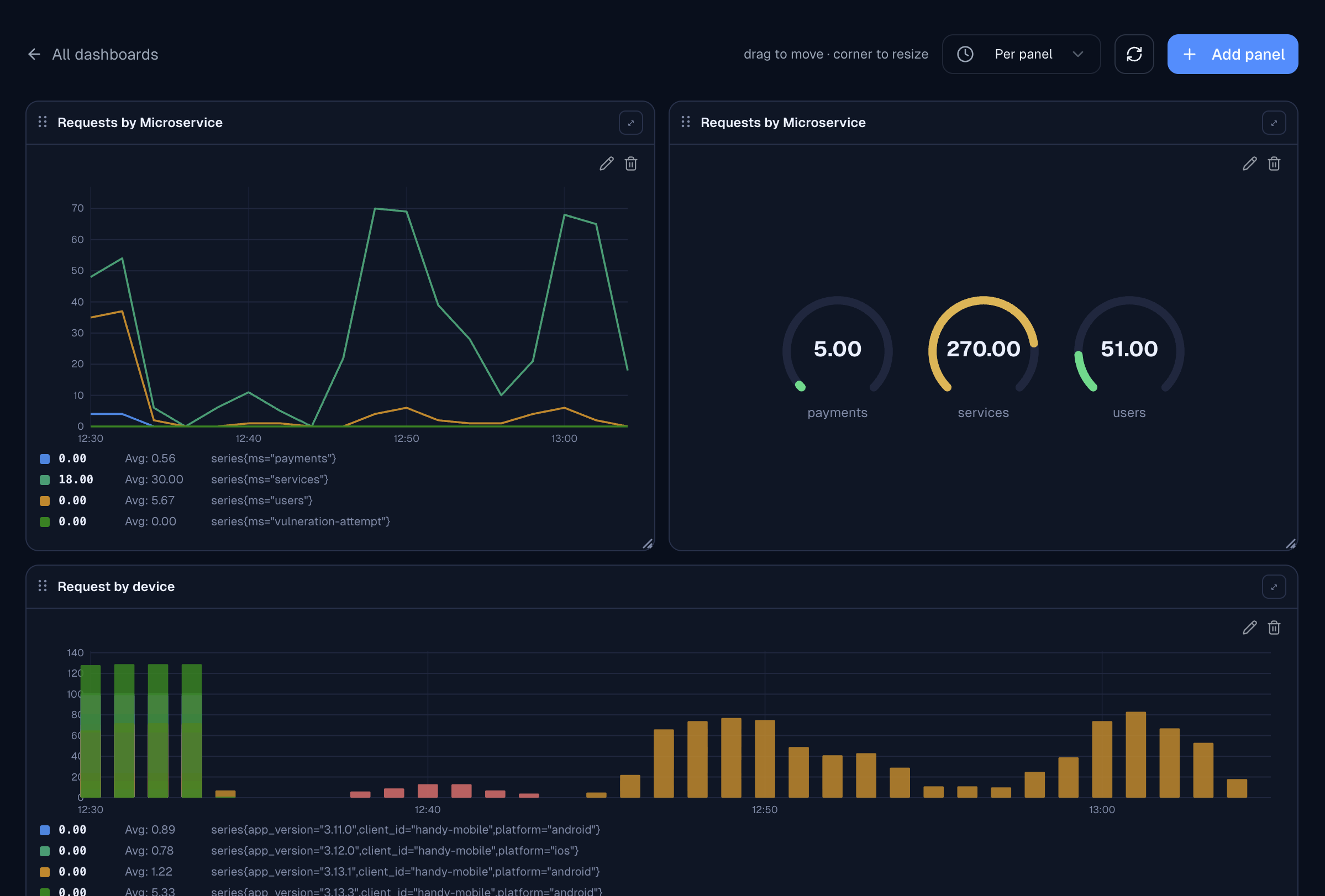The width and height of the screenshot is (1325, 896).
Task: Expand the left Requests by Microservice line chart panel
Action: [x=630, y=123]
